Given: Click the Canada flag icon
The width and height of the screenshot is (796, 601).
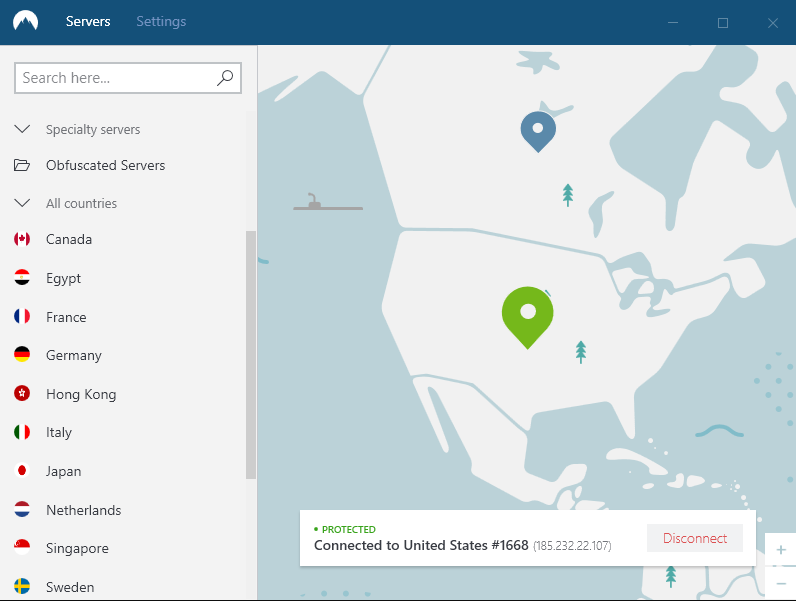Looking at the screenshot, I should 22,239.
